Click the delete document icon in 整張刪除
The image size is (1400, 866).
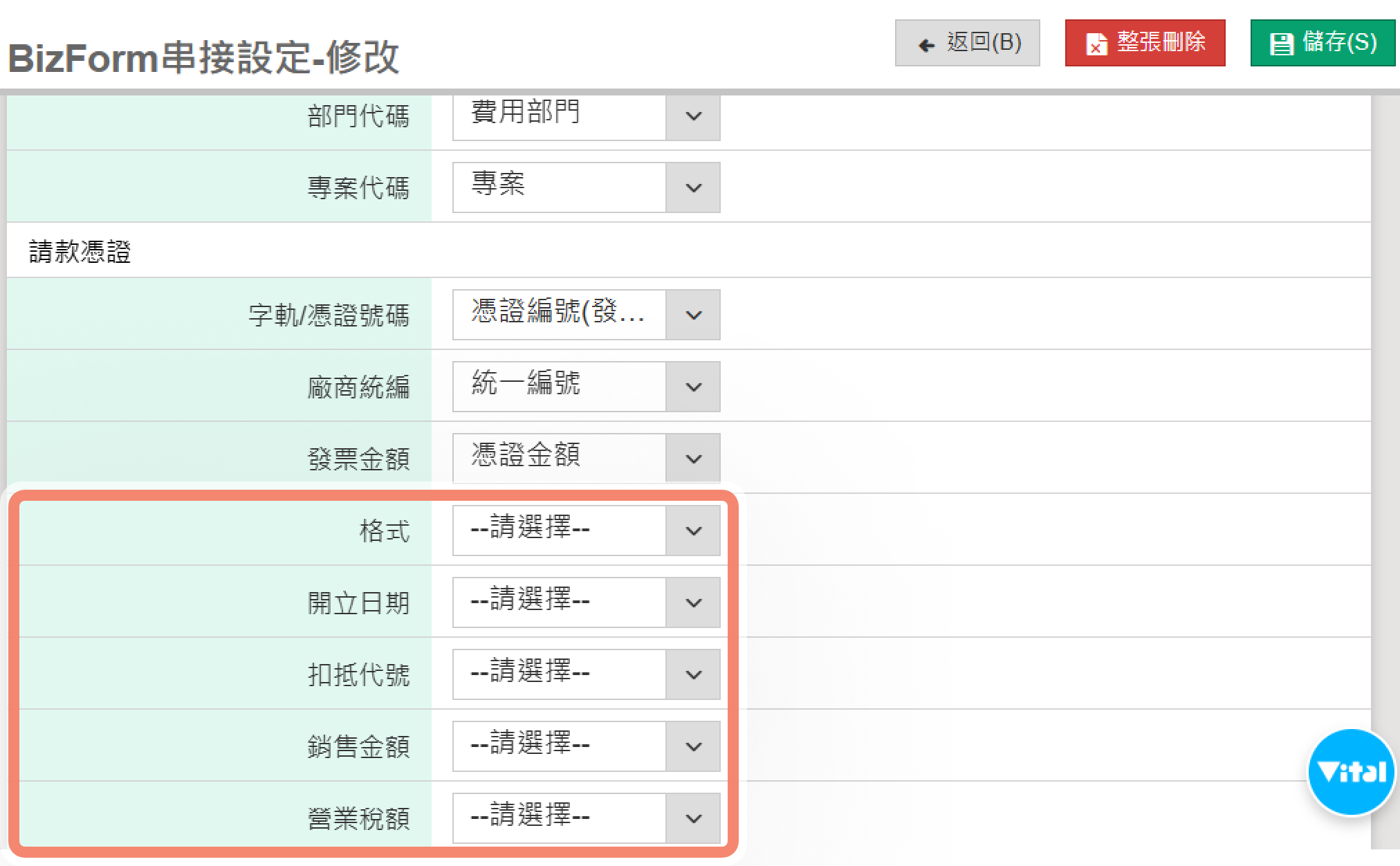tap(1096, 44)
